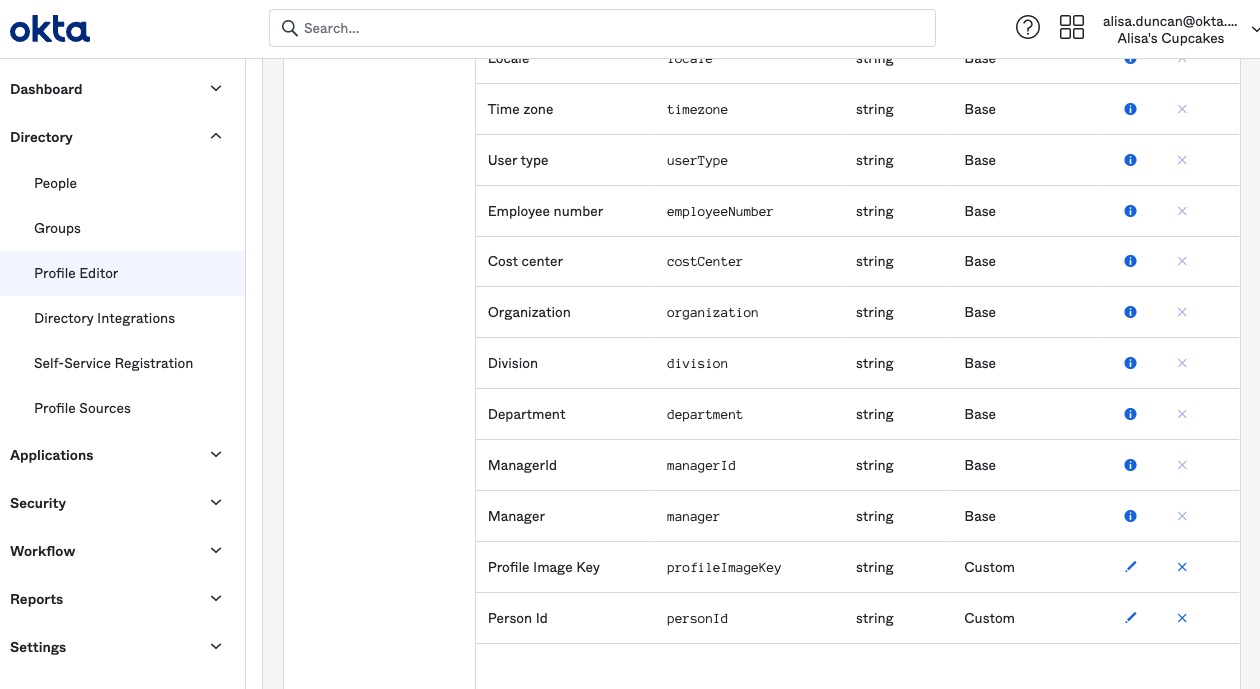Delete the Profile Image Key attribute
1260x689 pixels.
click(1182, 567)
